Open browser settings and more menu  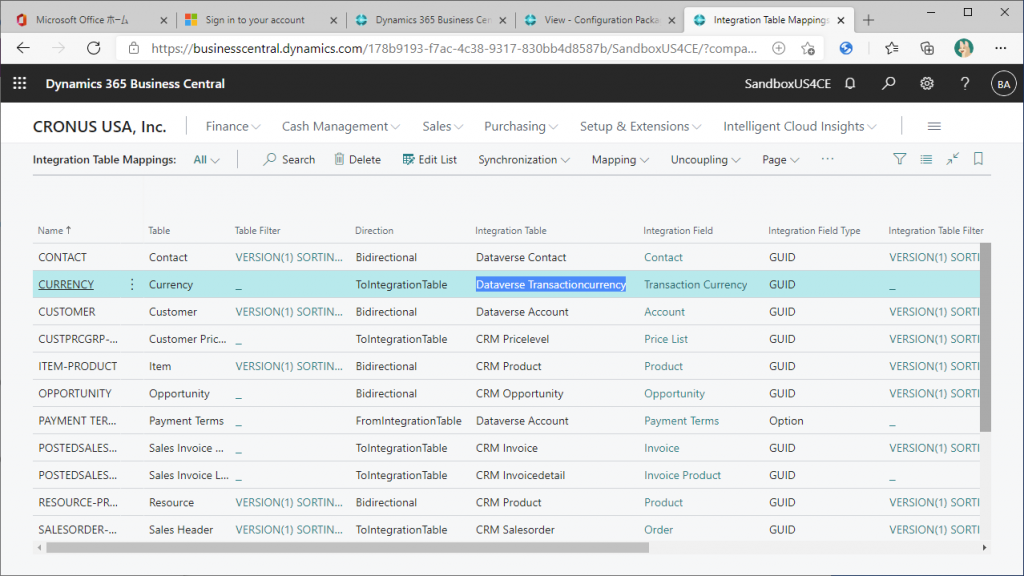(1000, 48)
